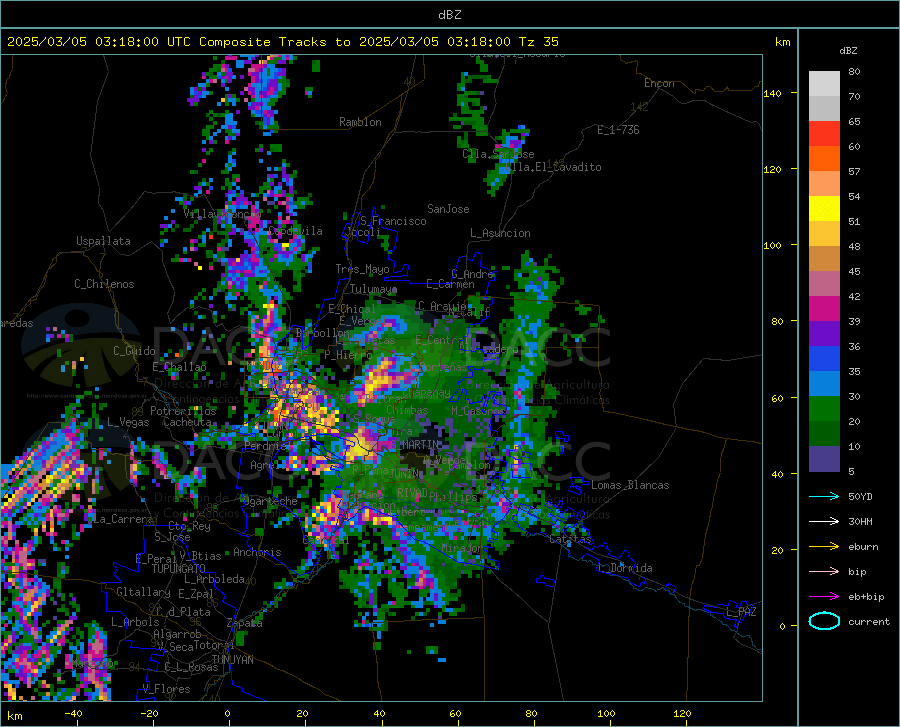Click the pink bip arrow in legend

[x=824, y=572]
